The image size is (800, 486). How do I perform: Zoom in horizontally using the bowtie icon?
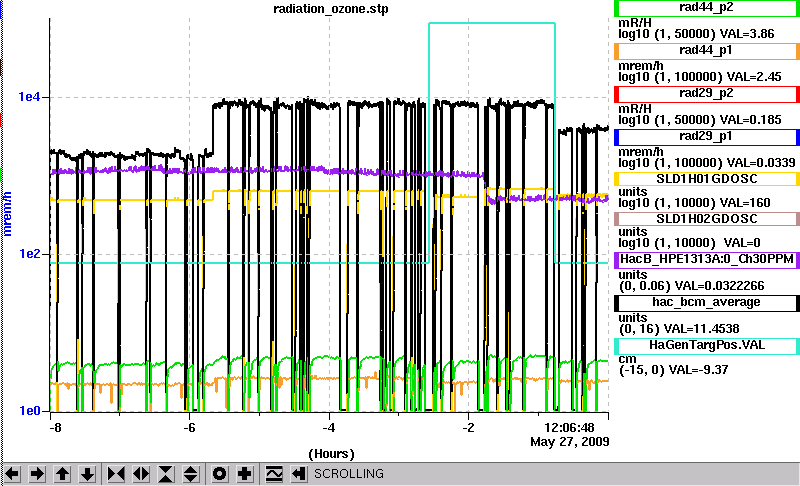tap(116, 474)
